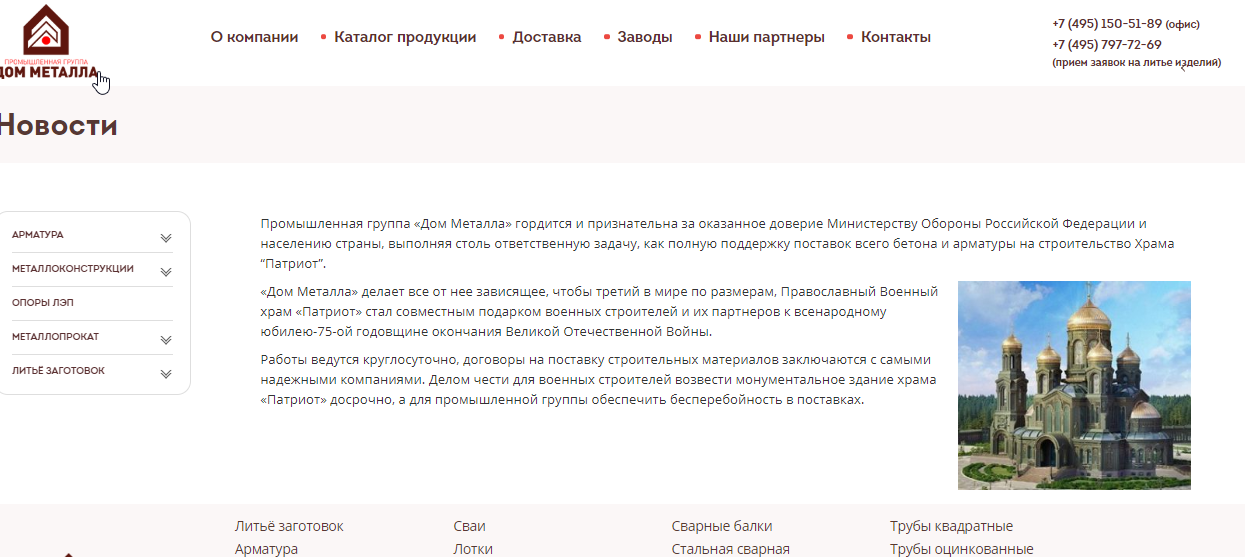Expand the Металлоконструкции chevron arrow
Screen dimensions: 1245x557
point(166,272)
